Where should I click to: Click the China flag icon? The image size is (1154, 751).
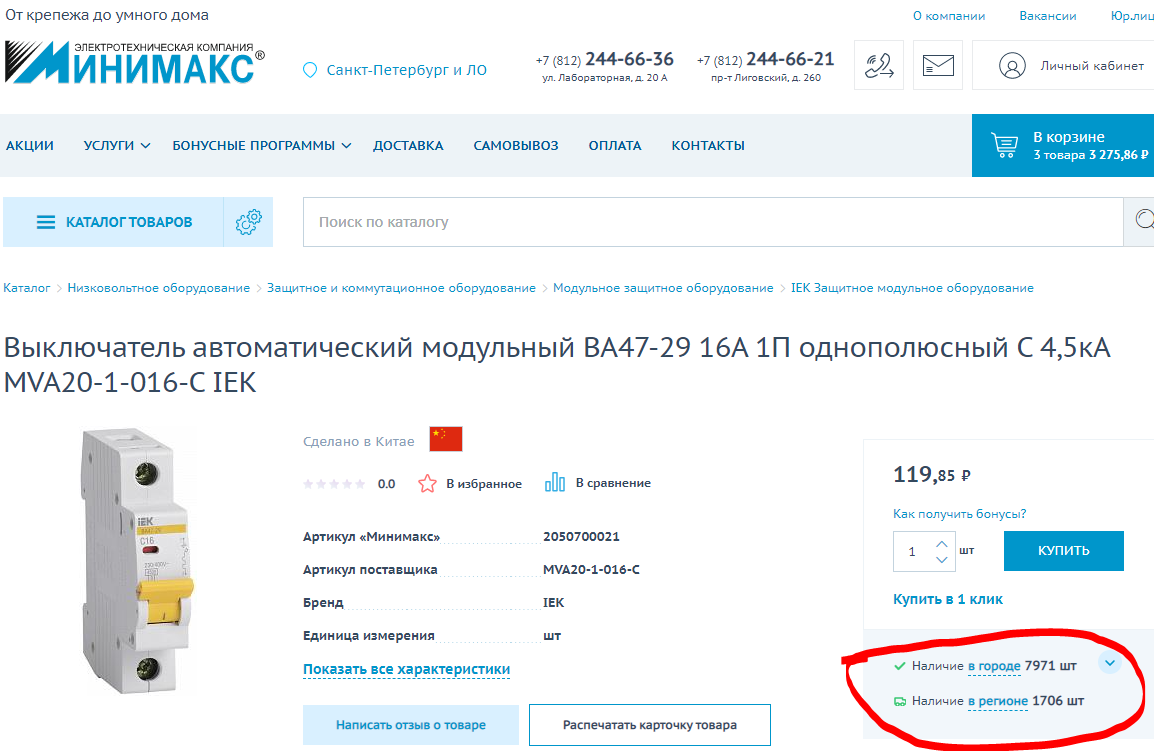[446, 439]
